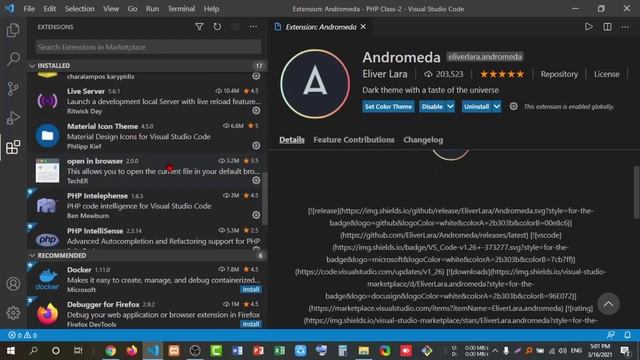The width and height of the screenshot is (640, 360).
Task: Open Live Server extension icon entry
Action: pos(47,101)
